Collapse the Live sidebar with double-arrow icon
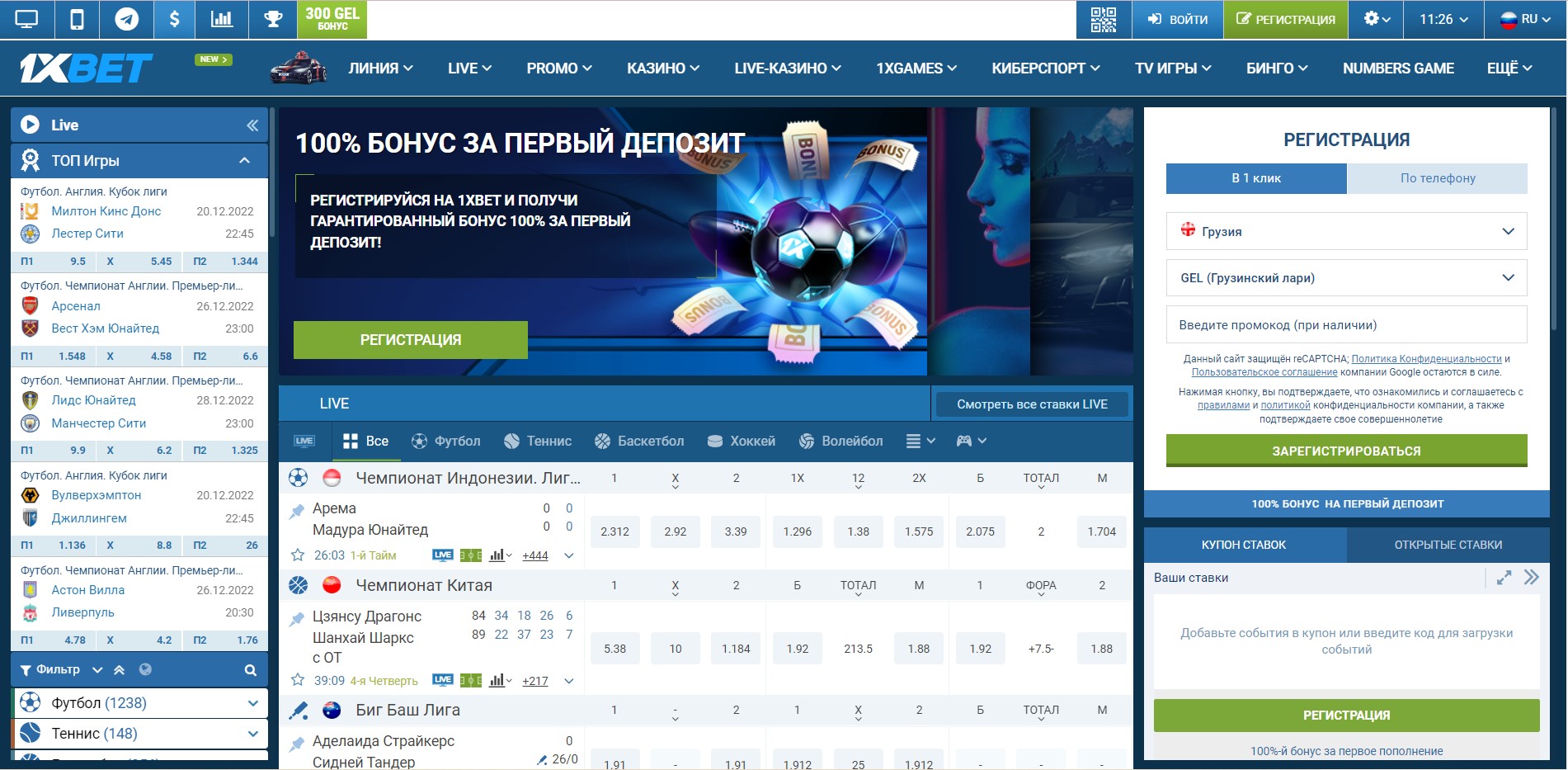 coord(252,125)
